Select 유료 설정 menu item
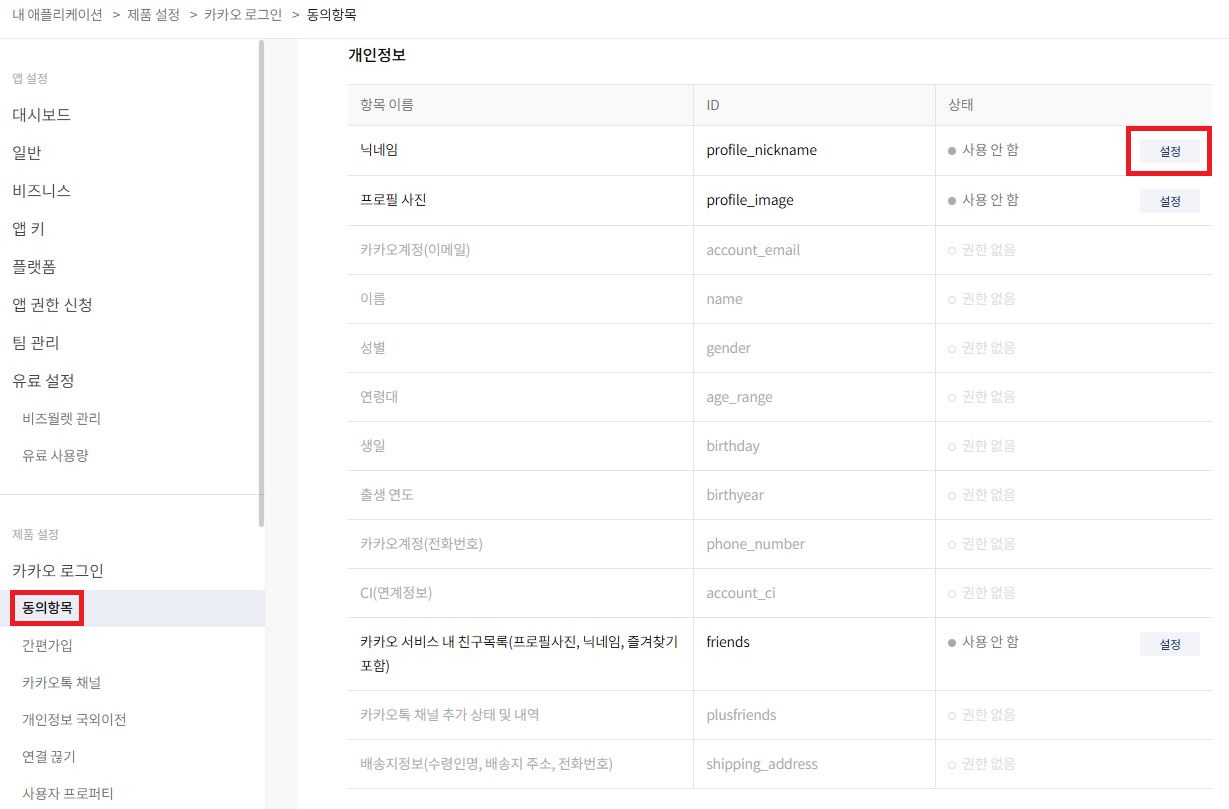Screen dimensions: 1229x809 43,381
